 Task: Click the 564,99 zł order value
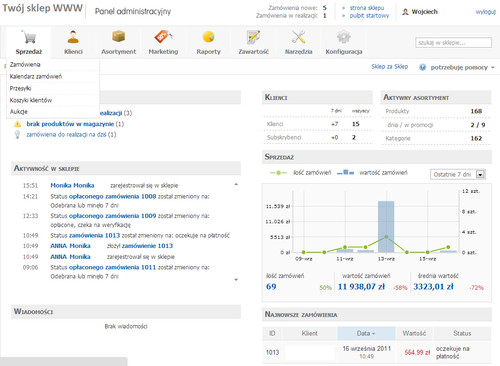[417, 352]
